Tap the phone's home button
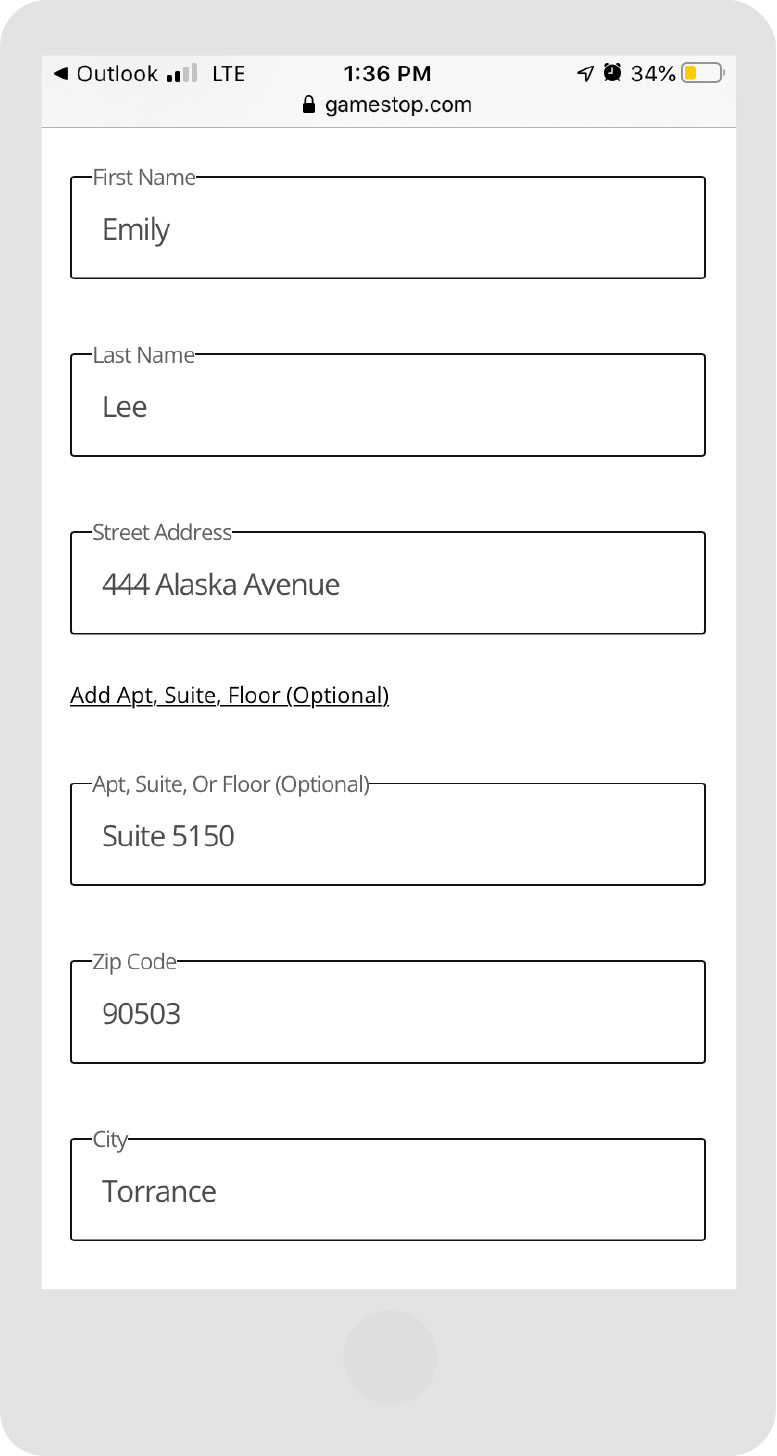 390,1357
